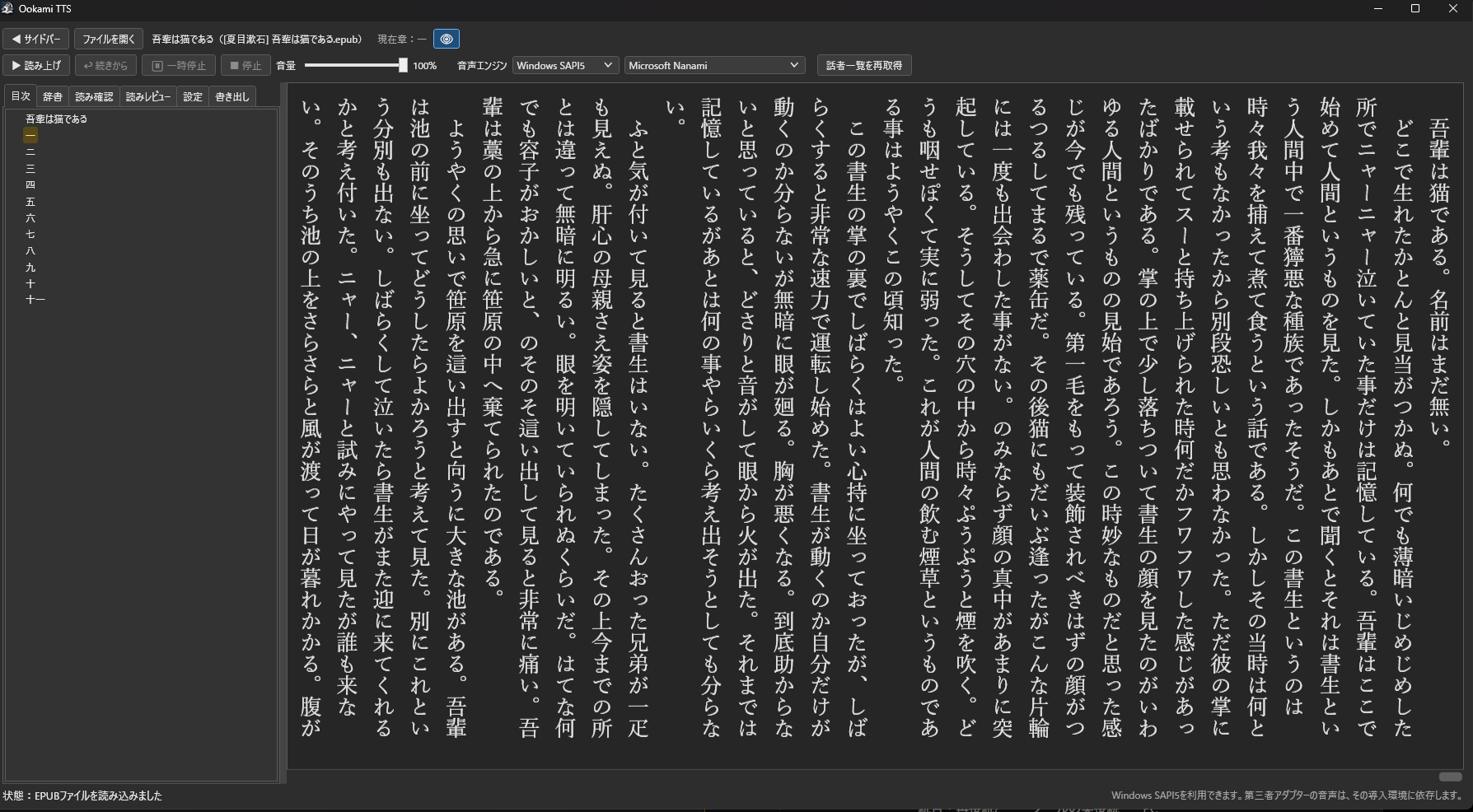The image size is (1473, 812).
Task: Open the Microsoft Nanami voice dropdown
Action: 713,65
